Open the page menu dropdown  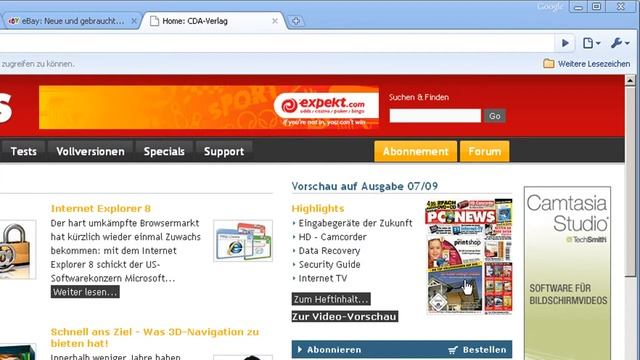(591, 43)
